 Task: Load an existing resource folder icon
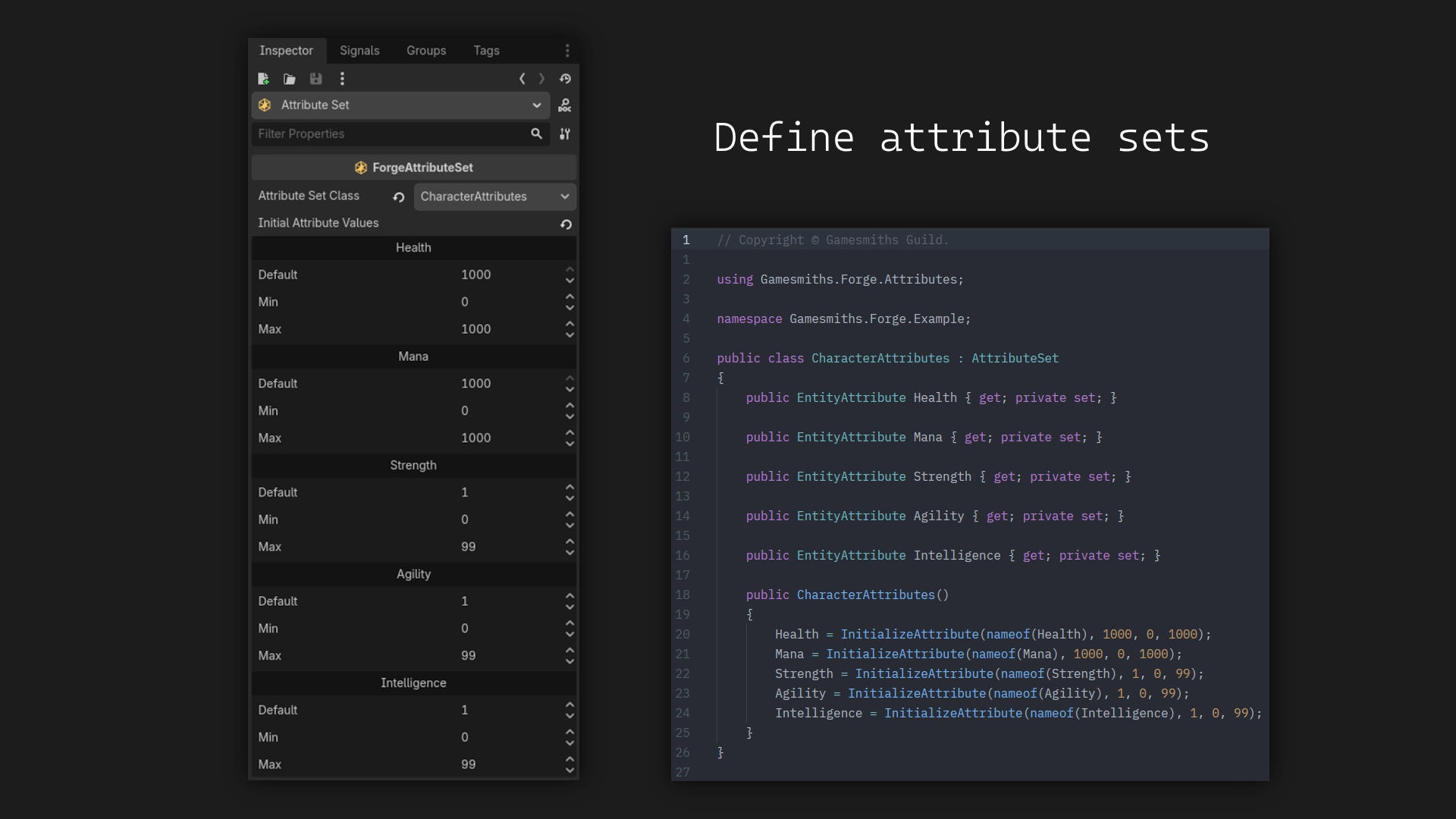290,79
